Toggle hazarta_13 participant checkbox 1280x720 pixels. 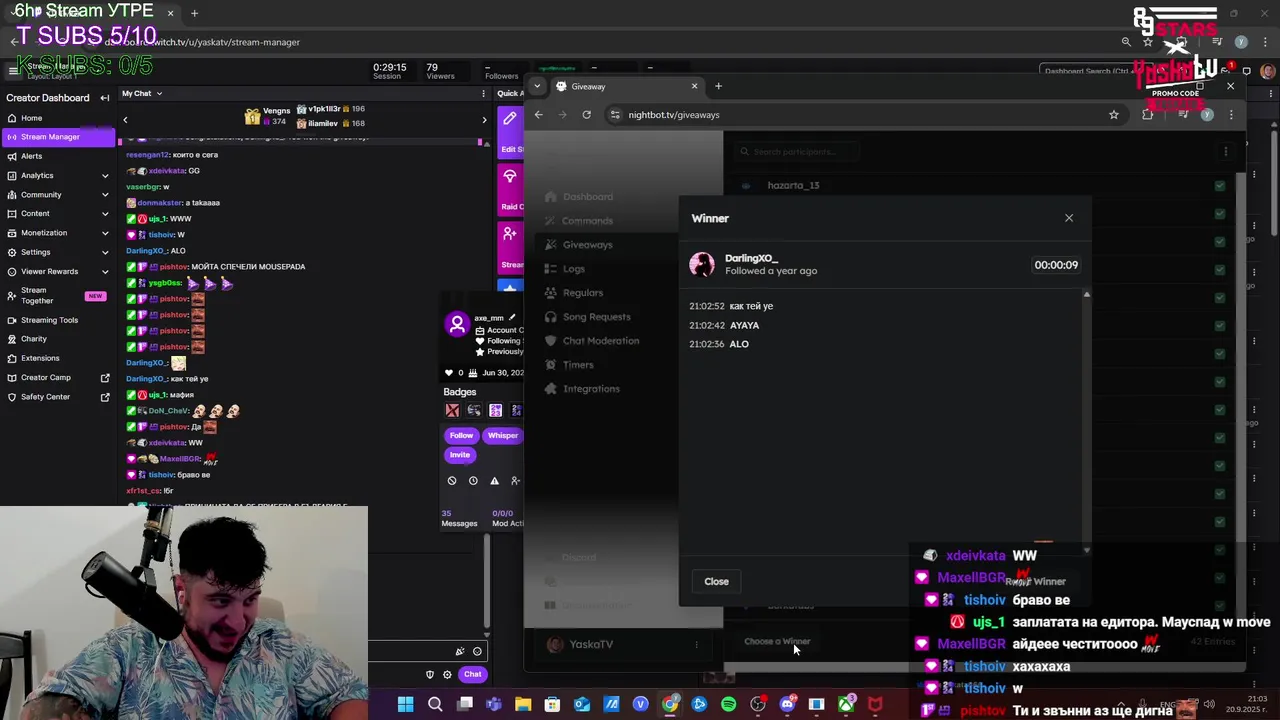click(1220, 186)
